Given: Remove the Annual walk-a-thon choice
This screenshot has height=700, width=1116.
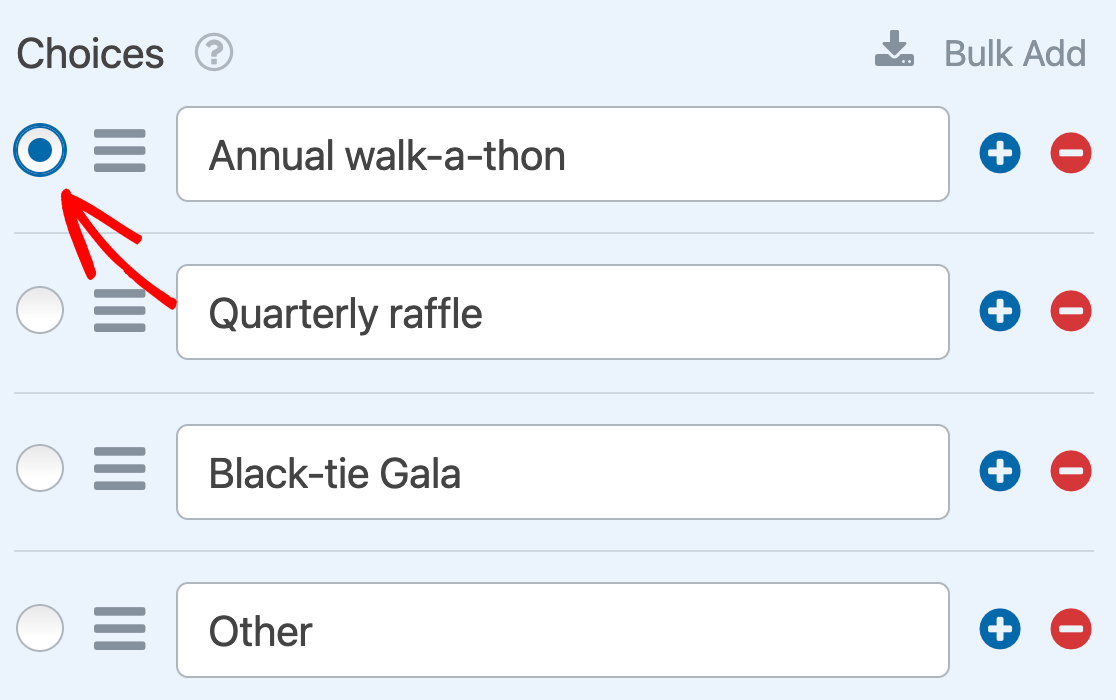Looking at the screenshot, I should 1071,153.
